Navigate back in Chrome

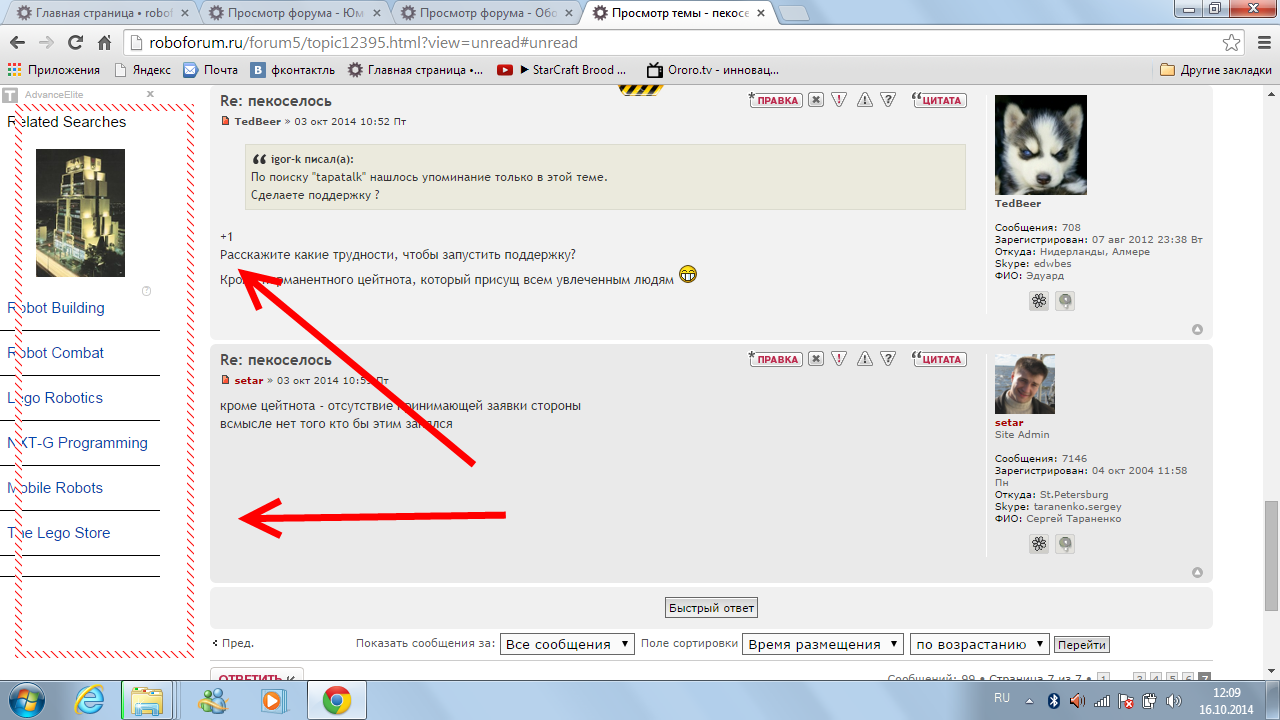click(17, 43)
